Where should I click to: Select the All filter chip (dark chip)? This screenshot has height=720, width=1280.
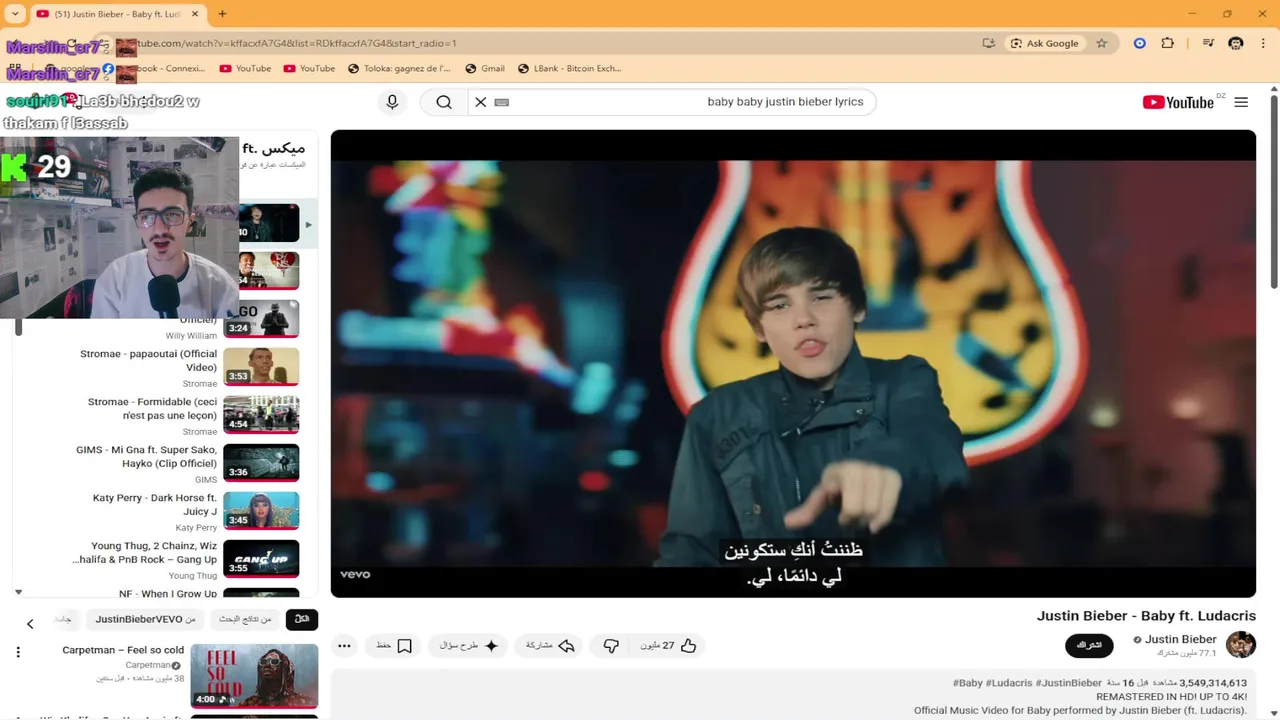(302, 619)
